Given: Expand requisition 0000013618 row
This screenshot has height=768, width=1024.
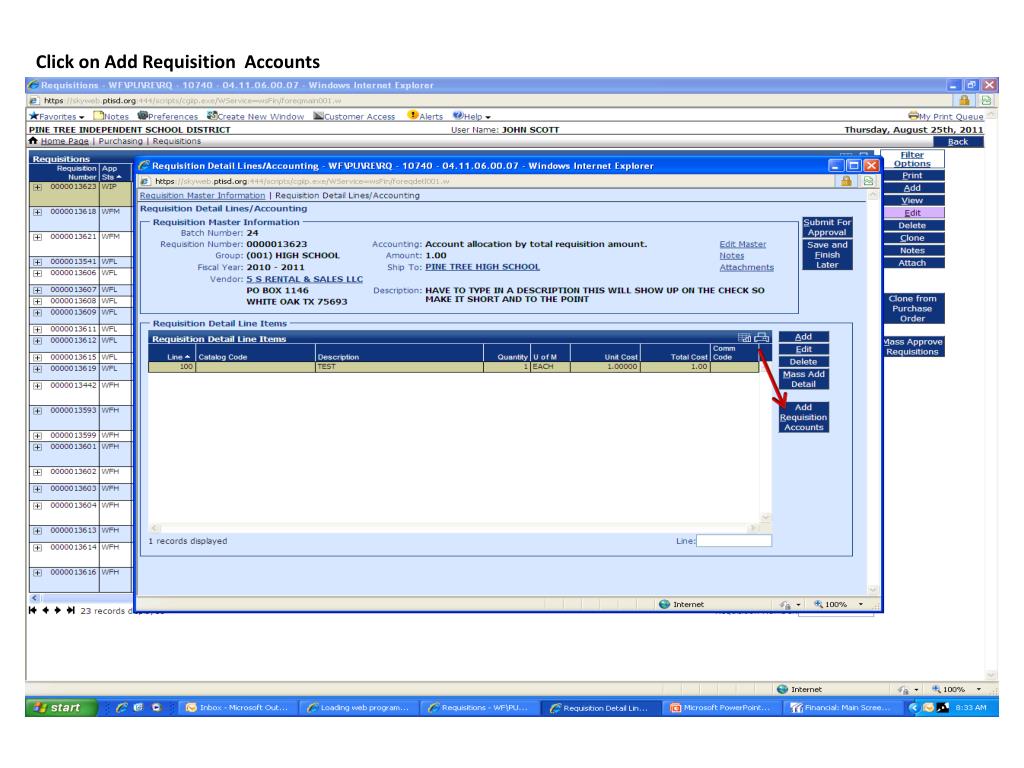Looking at the screenshot, I should pos(37,212).
